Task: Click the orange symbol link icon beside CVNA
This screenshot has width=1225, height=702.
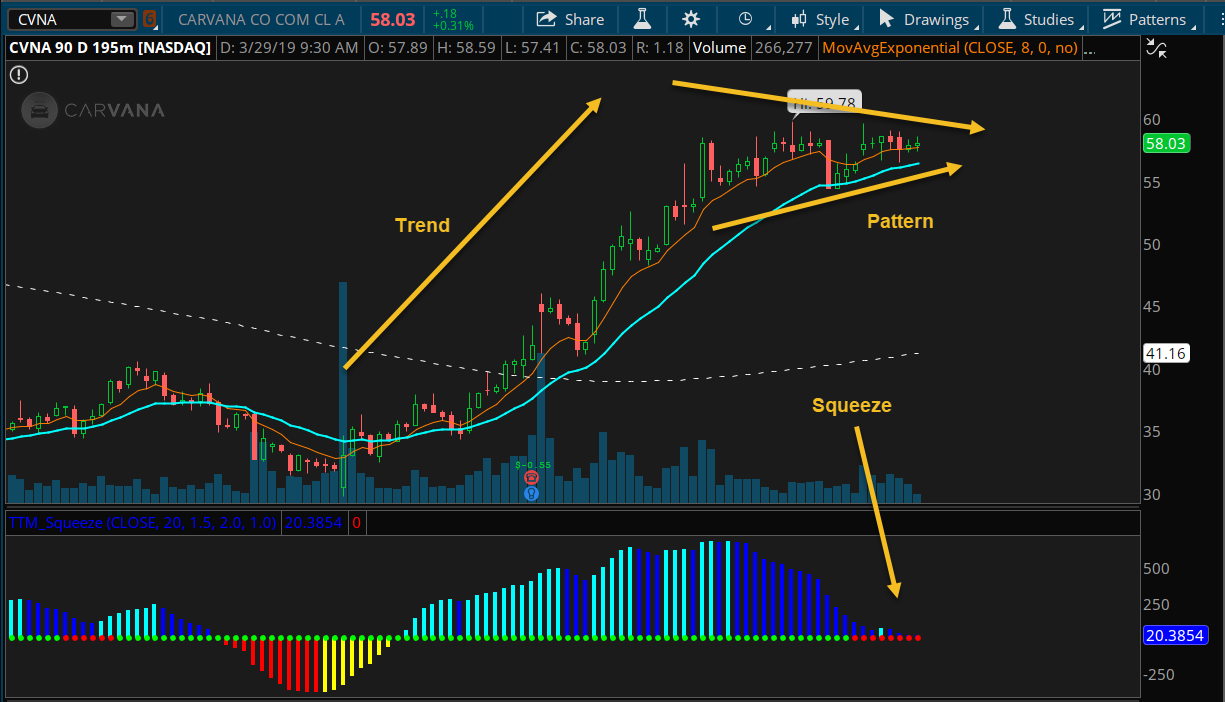Action: coord(150,18)
